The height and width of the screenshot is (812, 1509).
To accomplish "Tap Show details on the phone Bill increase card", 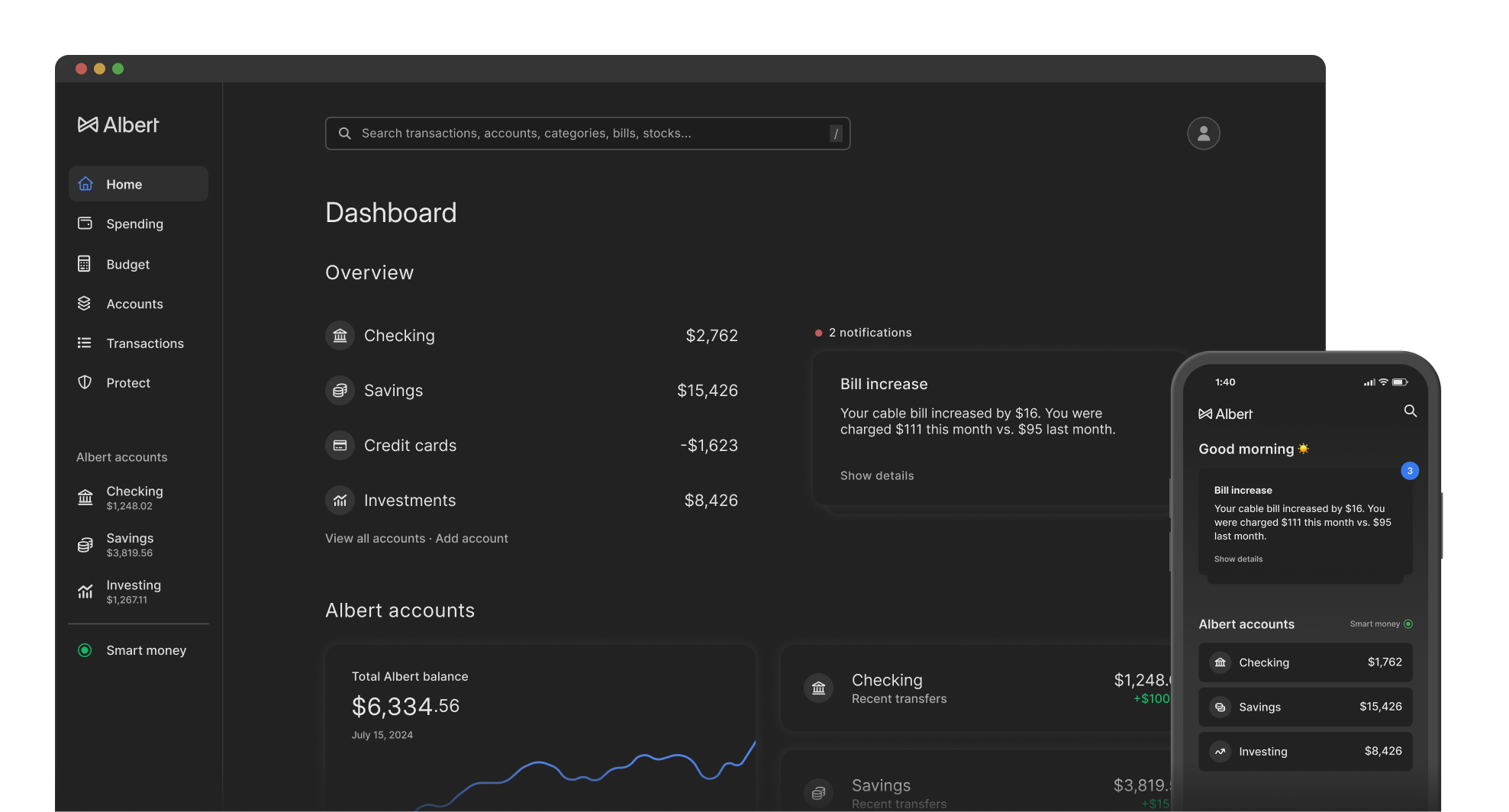I will pos(1238,559).
